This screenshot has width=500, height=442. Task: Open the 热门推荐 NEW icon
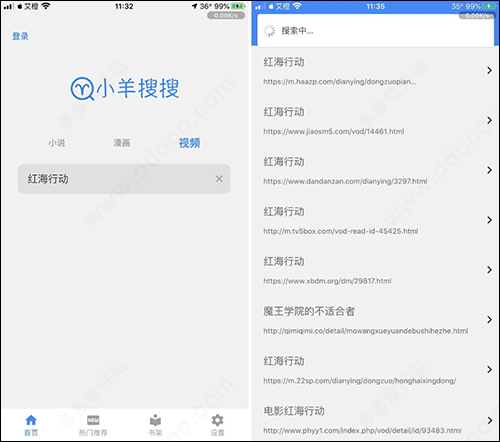93,420
